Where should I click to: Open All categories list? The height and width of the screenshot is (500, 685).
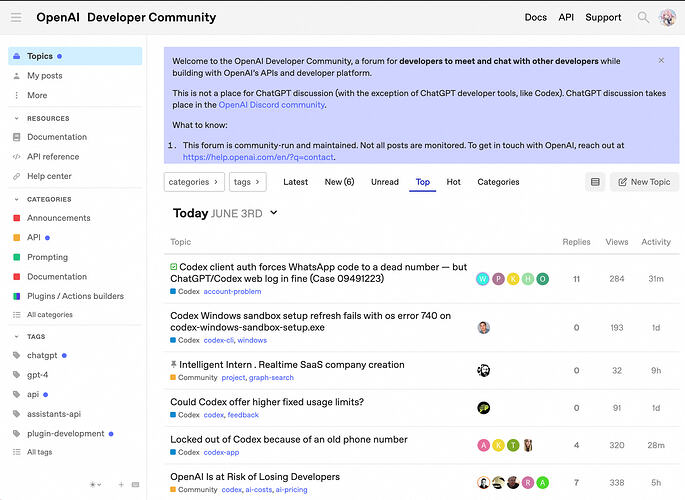[49, 315]
